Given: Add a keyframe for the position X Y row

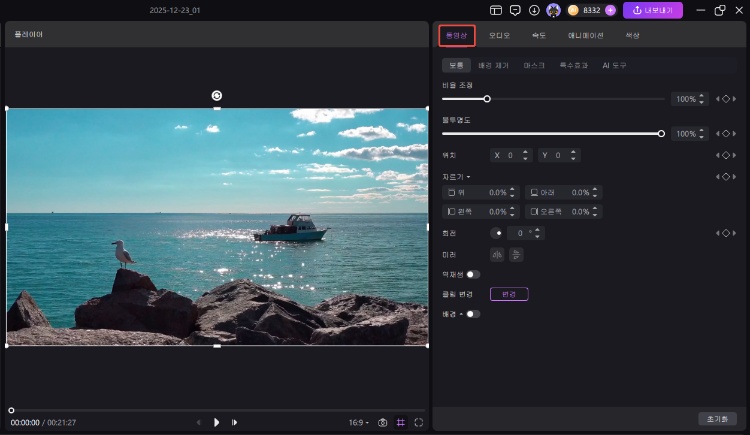Looking at the screenshot, I should pos(726,155).
